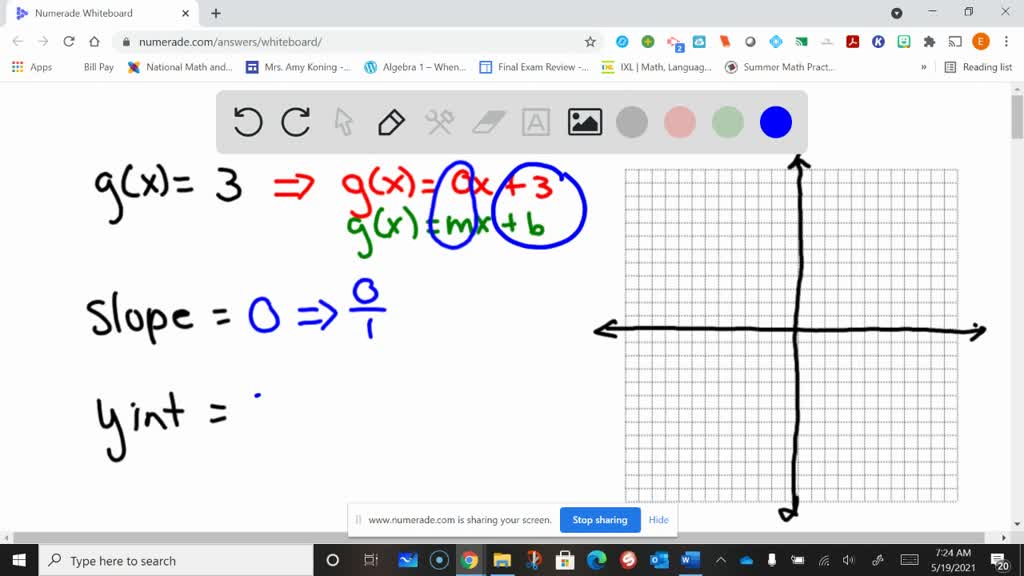Go to the browser home page

pos(94,42)
